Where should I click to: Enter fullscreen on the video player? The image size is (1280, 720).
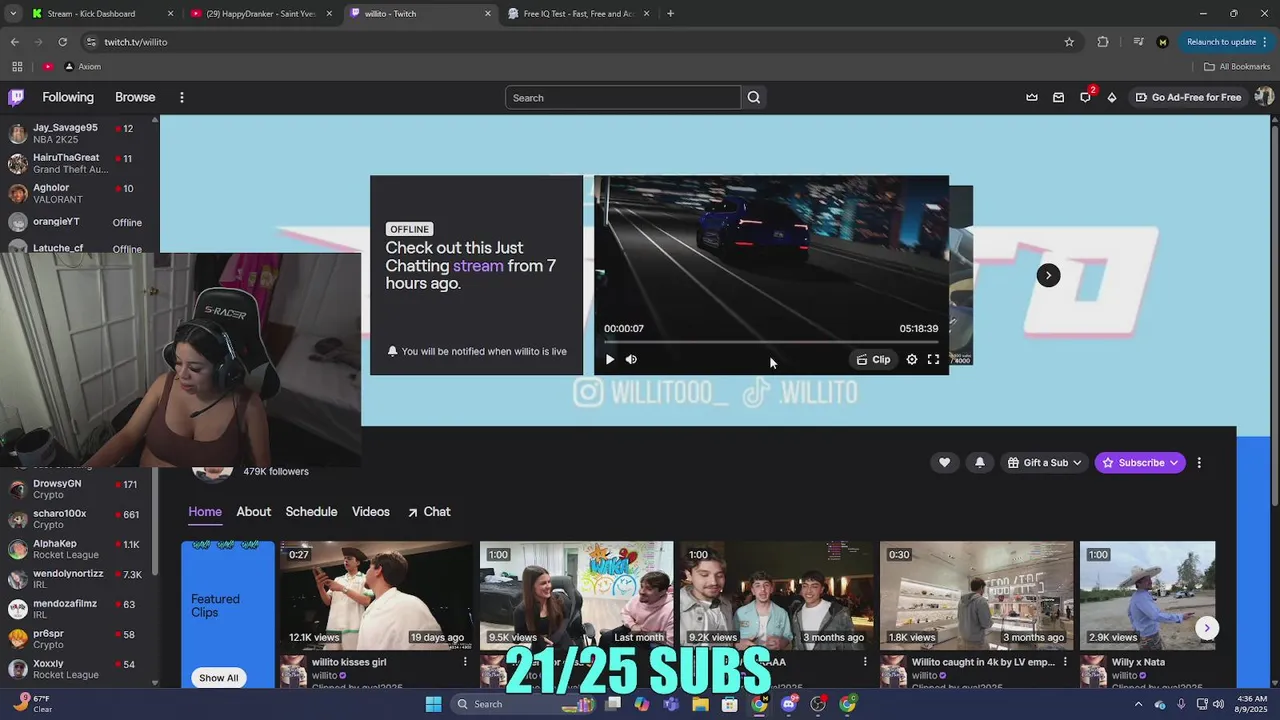[x=933, y=359]
